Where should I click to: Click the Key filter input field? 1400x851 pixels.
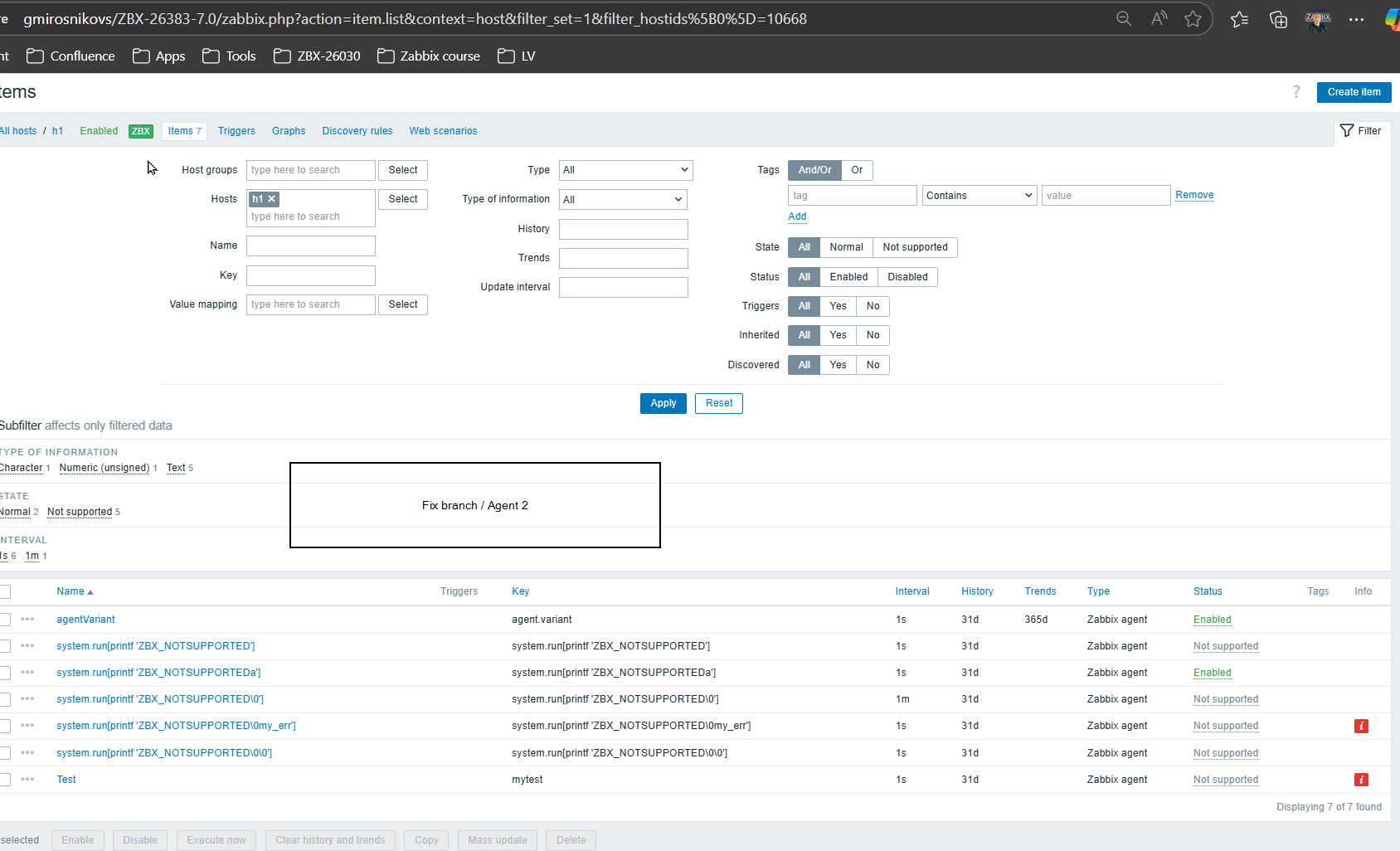pos(310,275)
